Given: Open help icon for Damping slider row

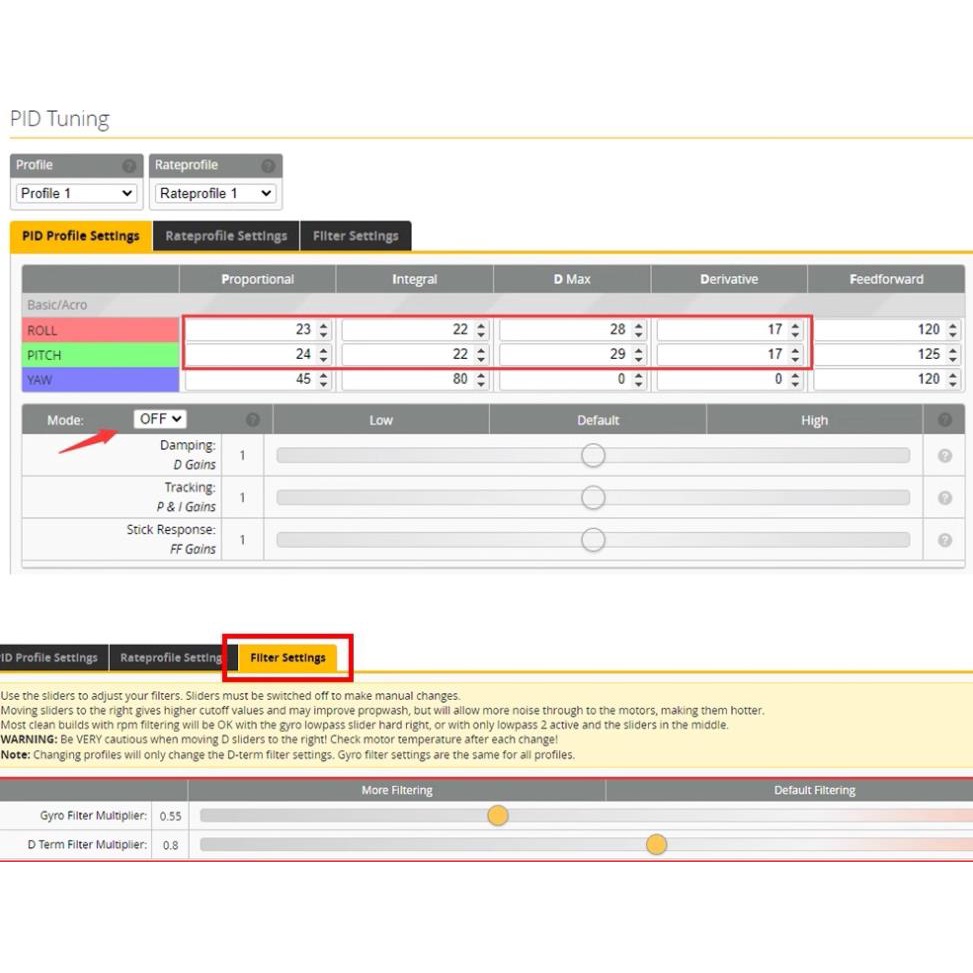Looking at the screenshot, I should tap(944, 456).
